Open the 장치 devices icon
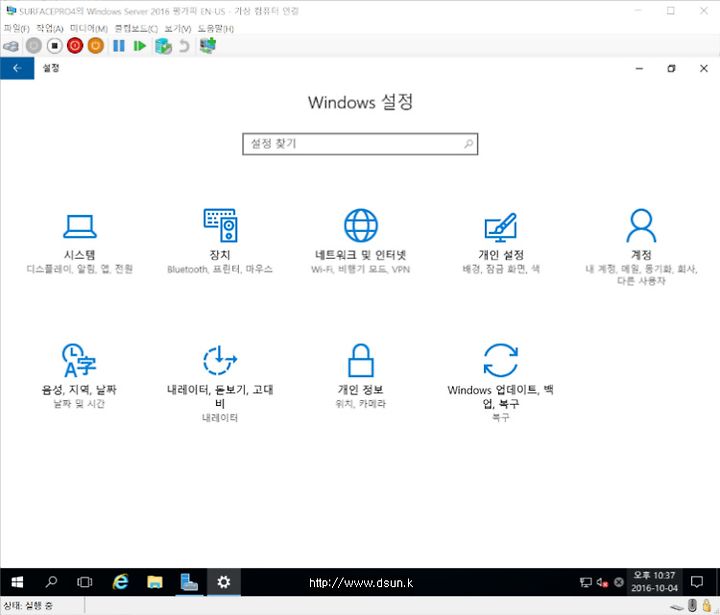Viewport: 720px width, 615px height. pos(220,225)
